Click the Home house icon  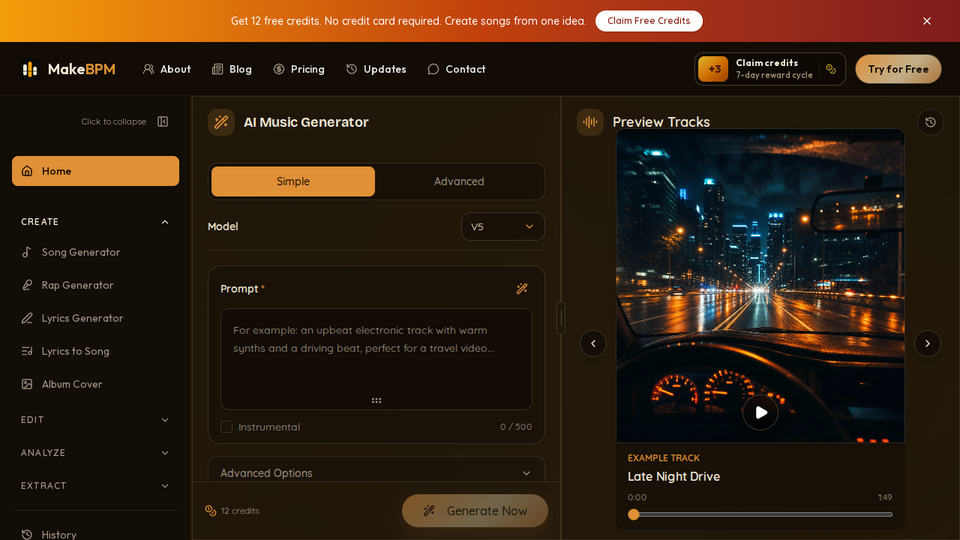point(27,171)
